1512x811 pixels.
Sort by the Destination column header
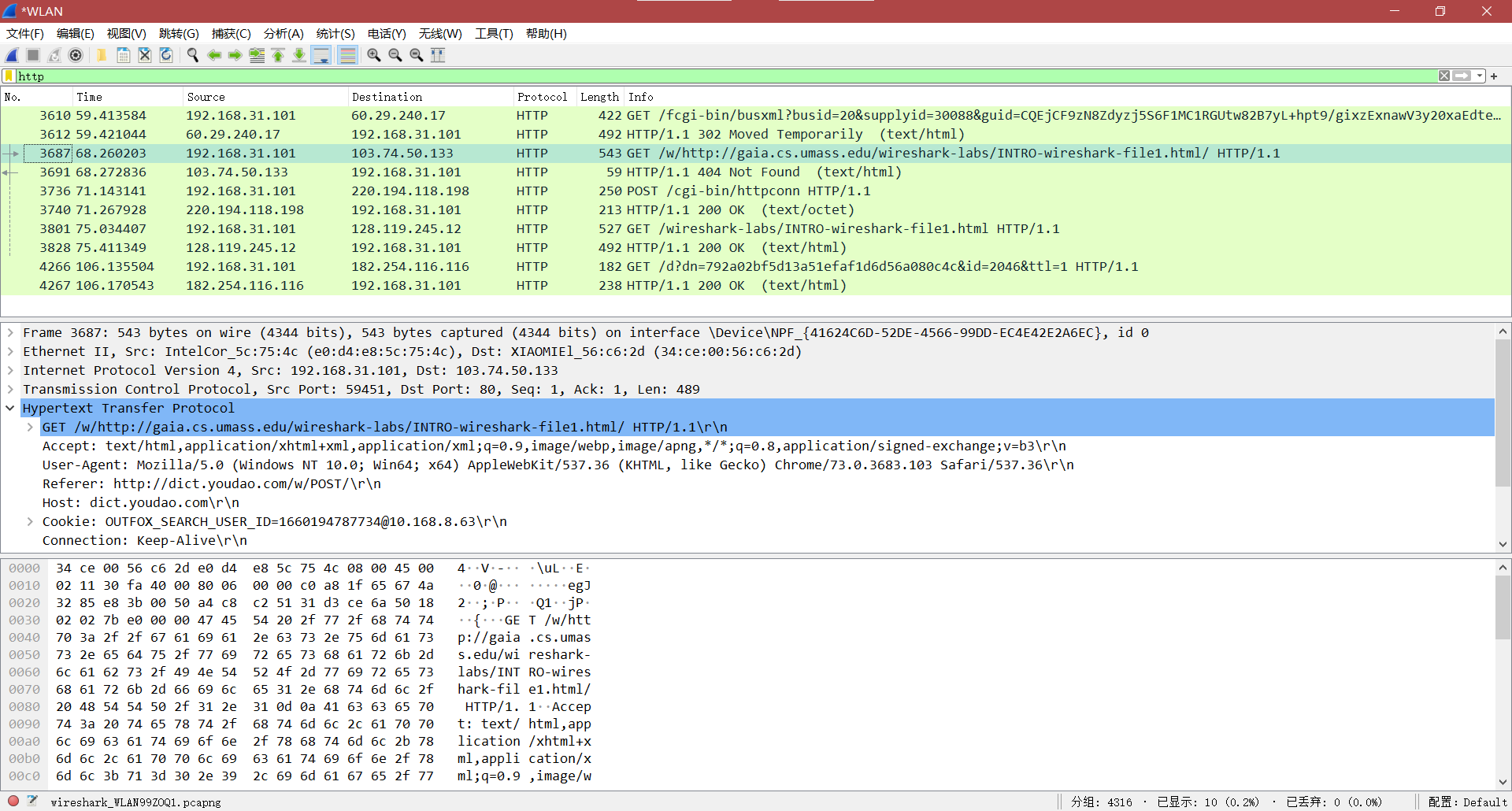point(430,97)
